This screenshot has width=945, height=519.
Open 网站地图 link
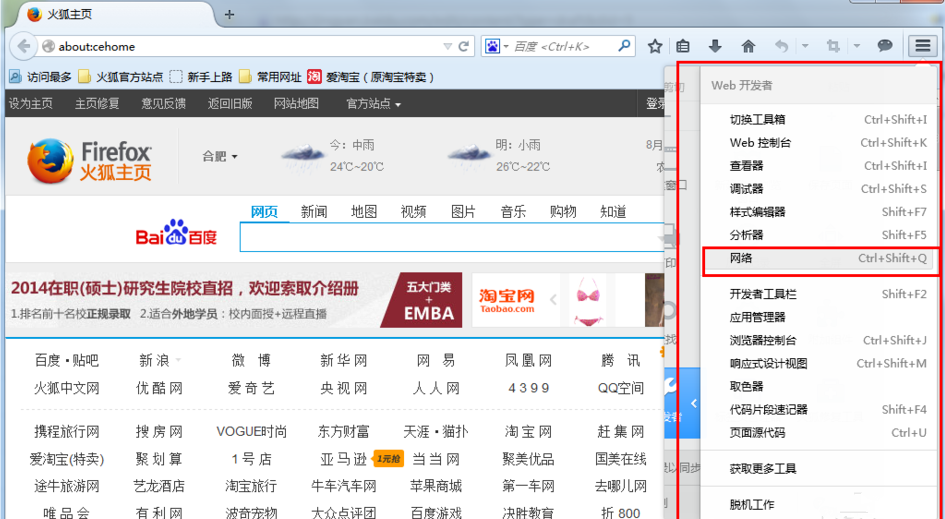coord(296,104)
